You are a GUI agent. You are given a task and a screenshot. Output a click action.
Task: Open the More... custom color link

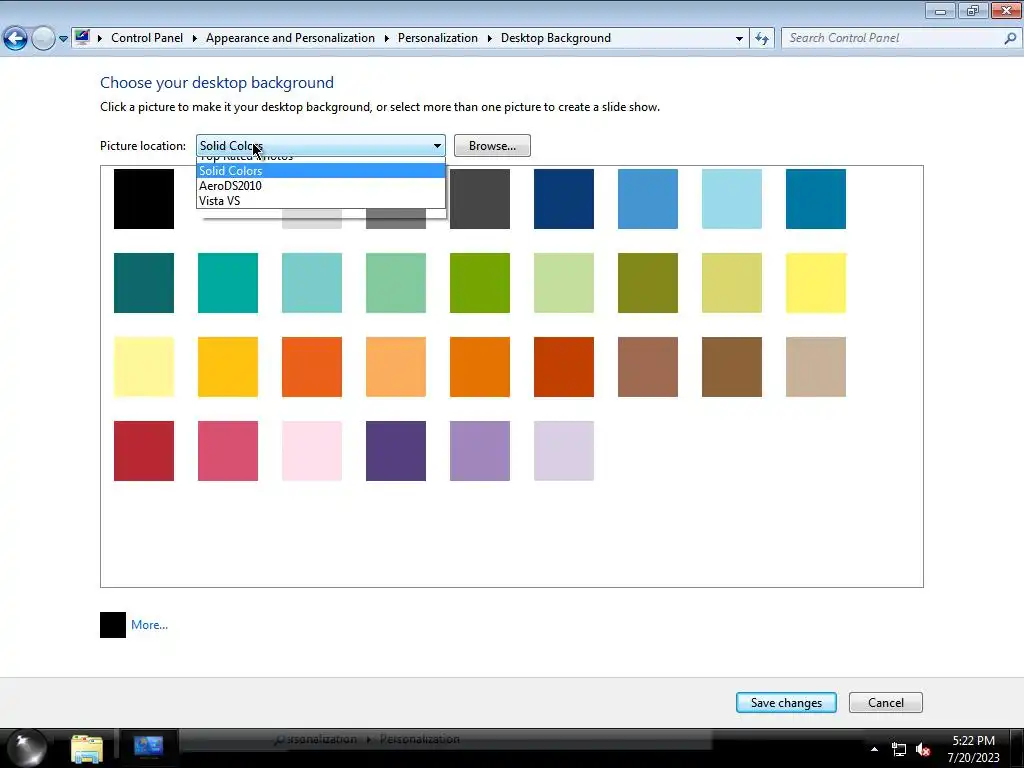point(149,625)
